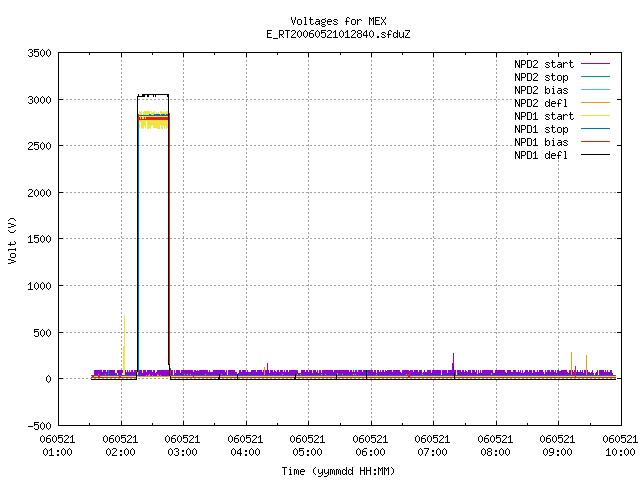Click the x-axis tick '060521 10:00'
The image size is (640, 480).
(620, 446)
